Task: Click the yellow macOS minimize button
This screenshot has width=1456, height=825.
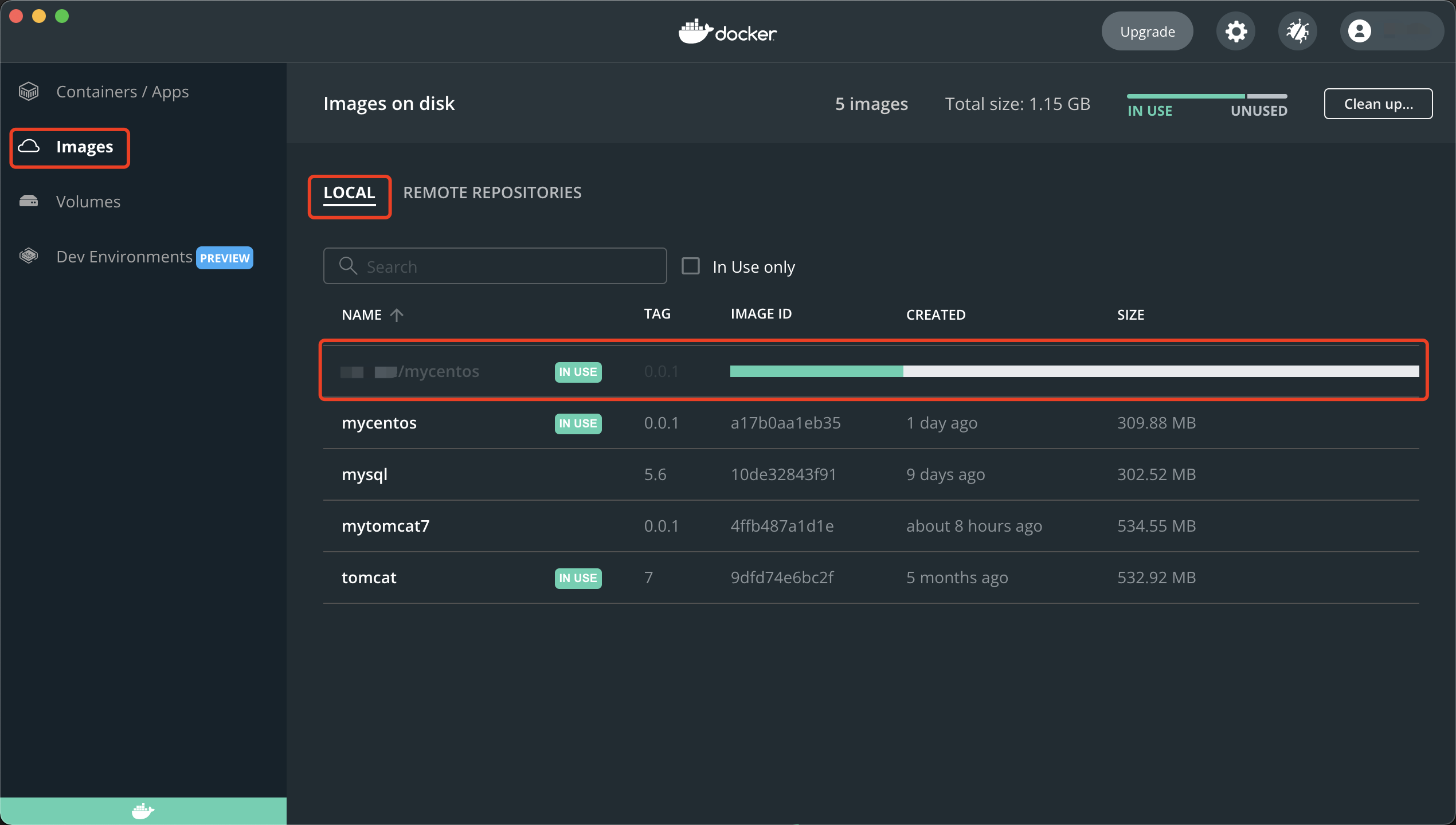Action: 39,16
